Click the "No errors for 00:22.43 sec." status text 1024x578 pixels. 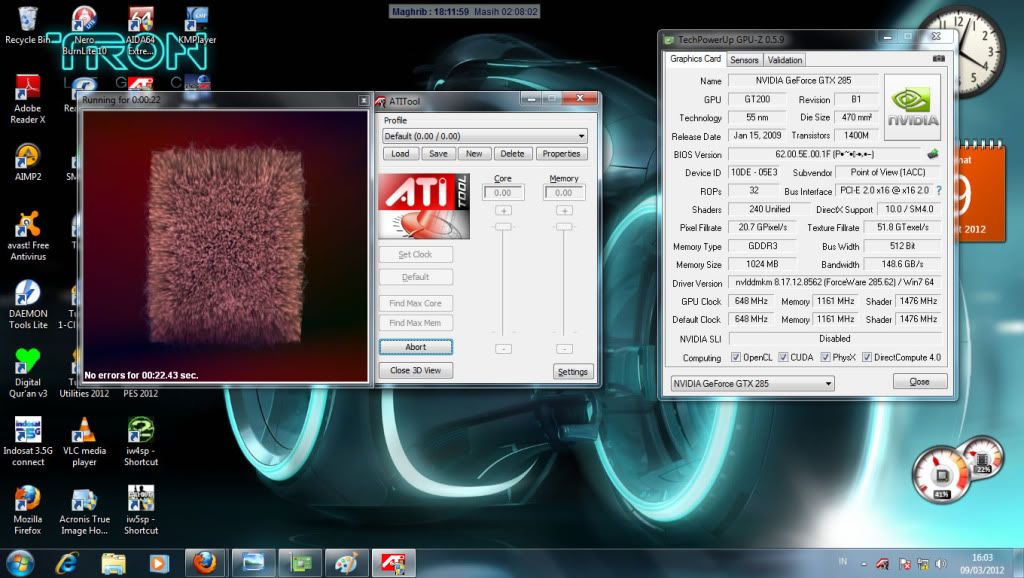(141, 375)
